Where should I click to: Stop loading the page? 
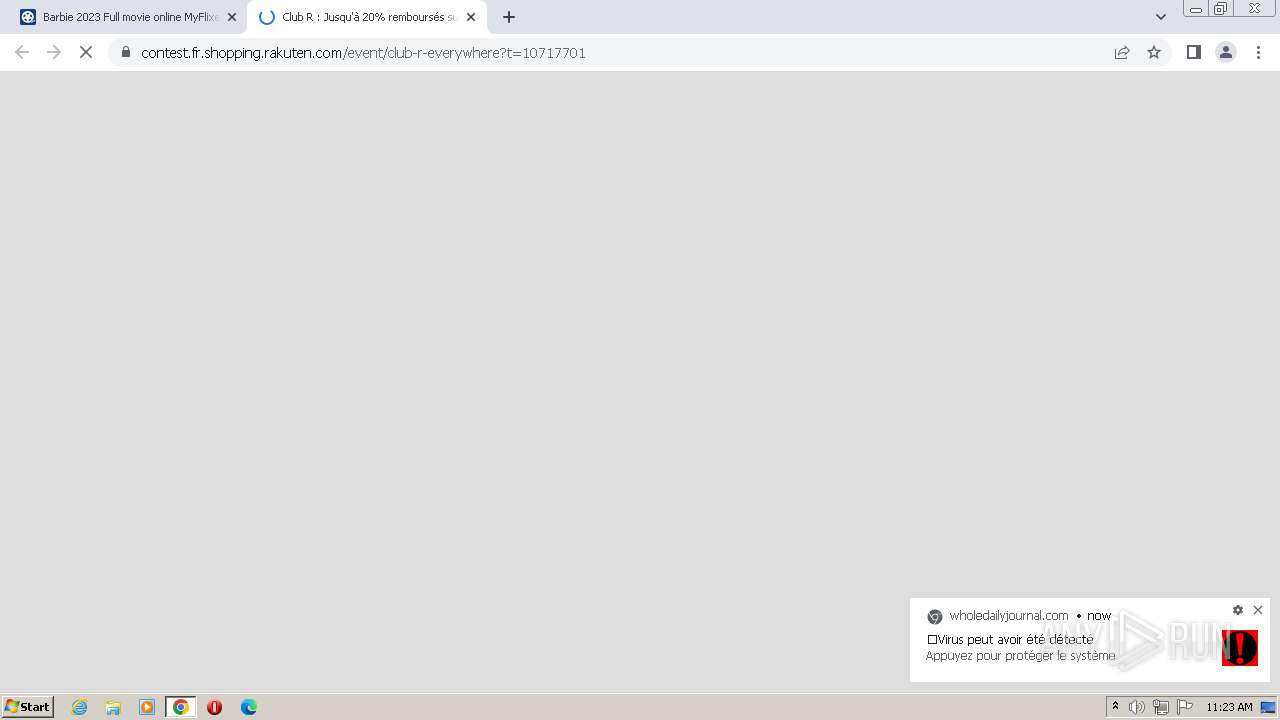[x=86, y=52]
